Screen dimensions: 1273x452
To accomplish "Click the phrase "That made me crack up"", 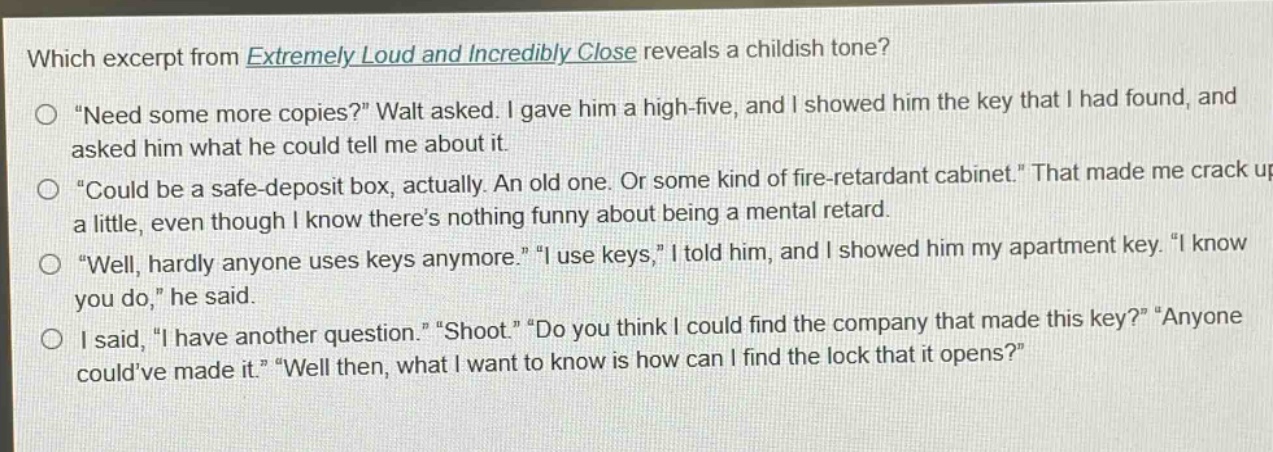I will pyautogui.click(x=1155, y=173).
